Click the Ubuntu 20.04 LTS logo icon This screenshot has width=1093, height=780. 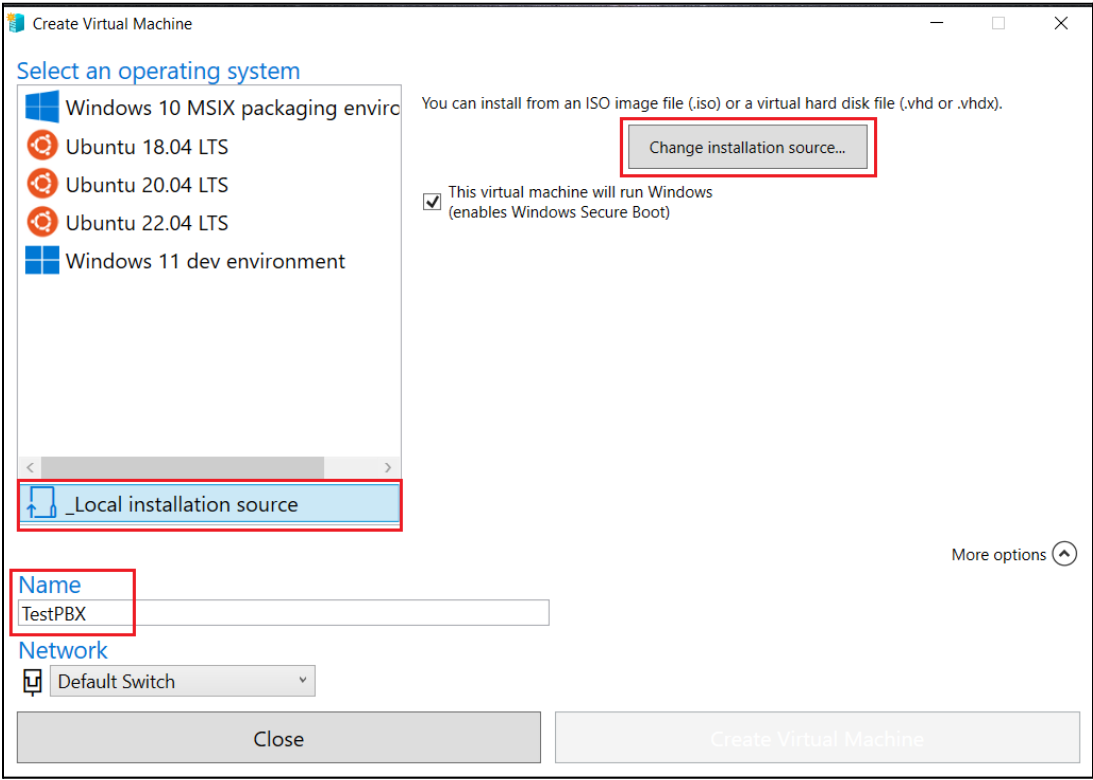[x=42, y=184]
